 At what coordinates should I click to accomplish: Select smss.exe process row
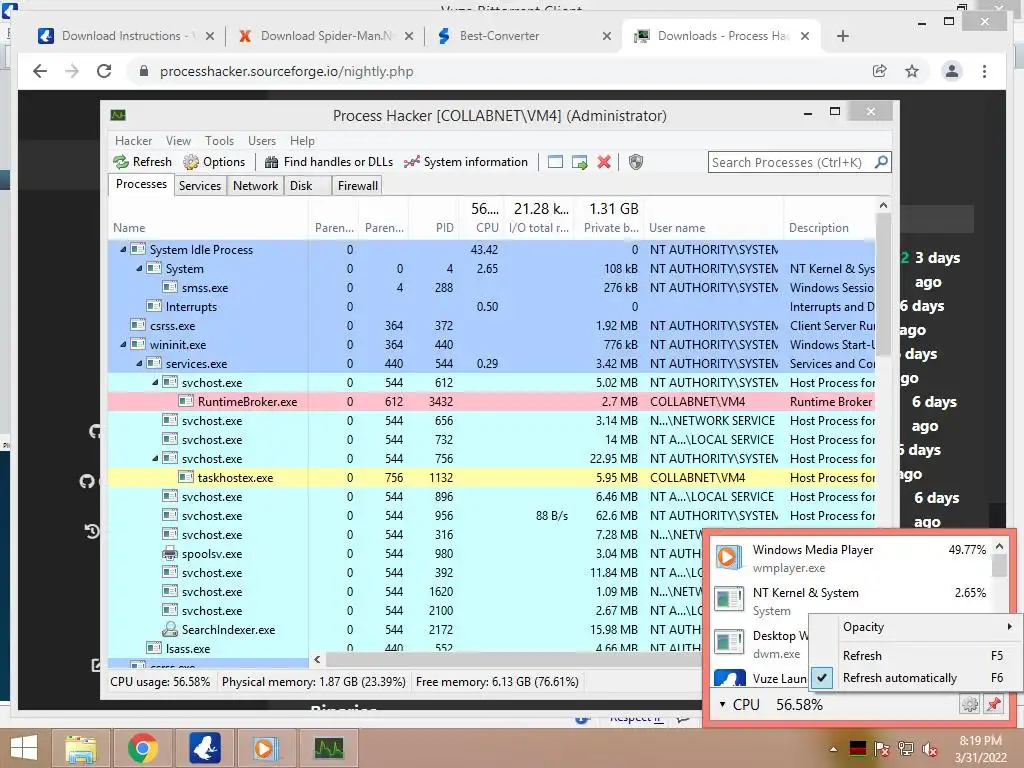click(x=491, y=287)
